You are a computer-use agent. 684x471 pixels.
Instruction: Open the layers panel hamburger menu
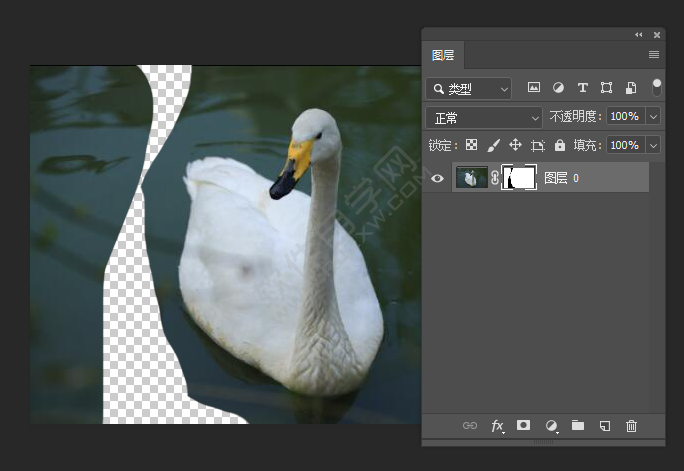654,54
